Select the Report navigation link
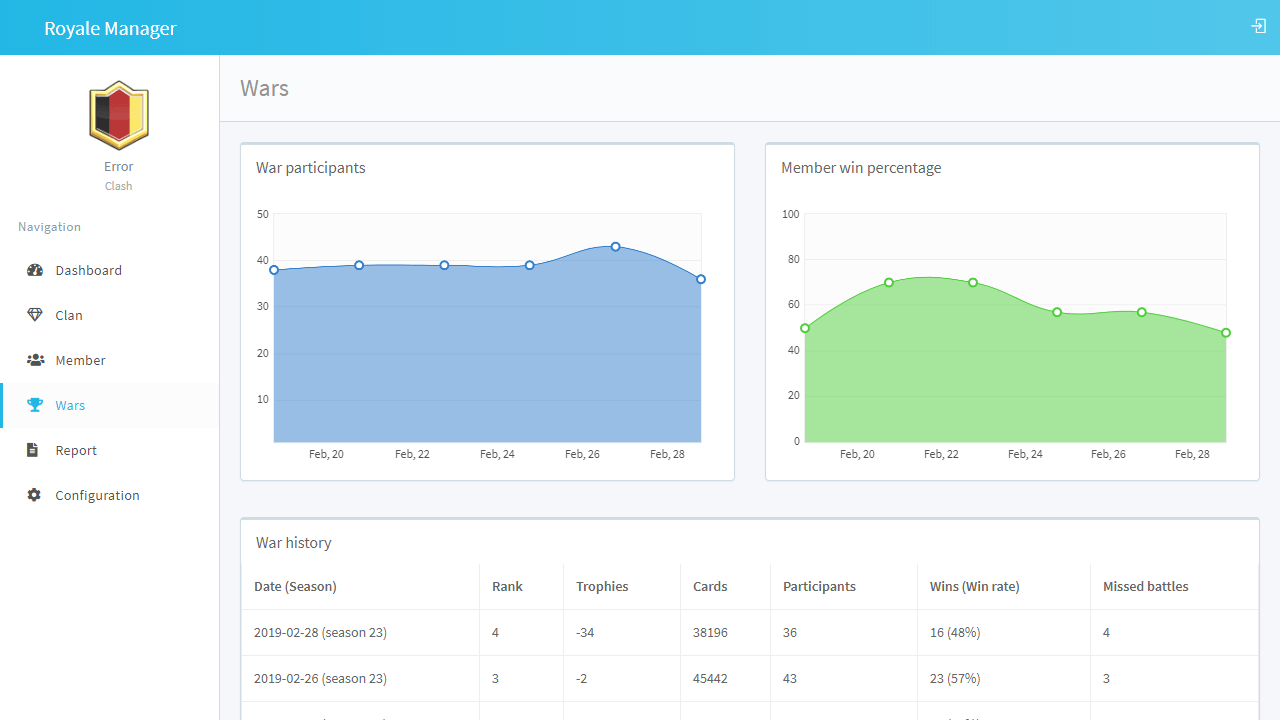This screenshot has height=720, width=1280. click(x=76, y=450)
